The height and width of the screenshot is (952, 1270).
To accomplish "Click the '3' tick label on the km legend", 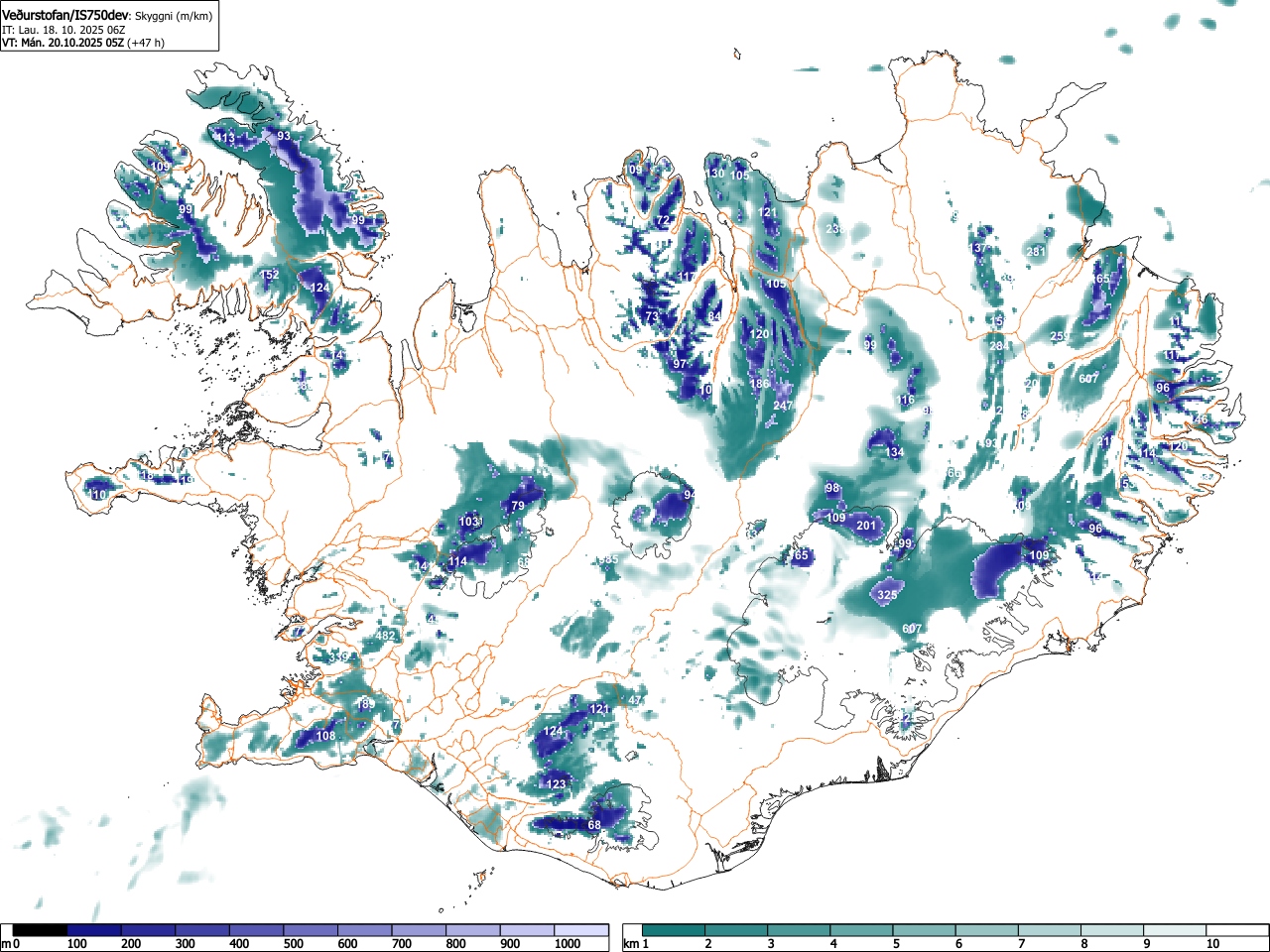I will click(770, 944).
